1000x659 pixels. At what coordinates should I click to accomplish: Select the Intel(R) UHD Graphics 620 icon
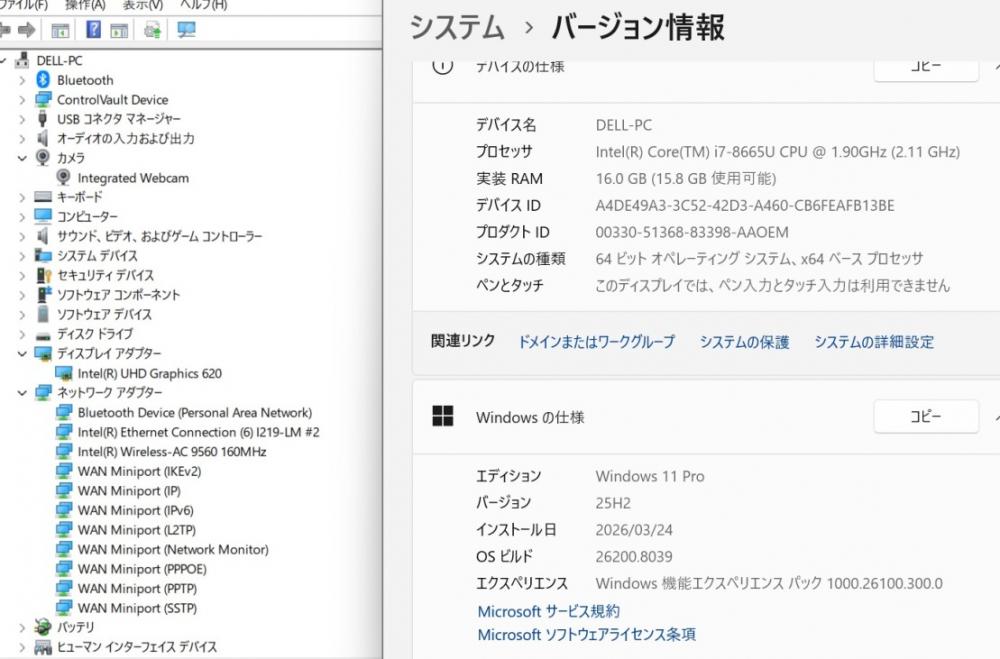click(x=64, y=373)
